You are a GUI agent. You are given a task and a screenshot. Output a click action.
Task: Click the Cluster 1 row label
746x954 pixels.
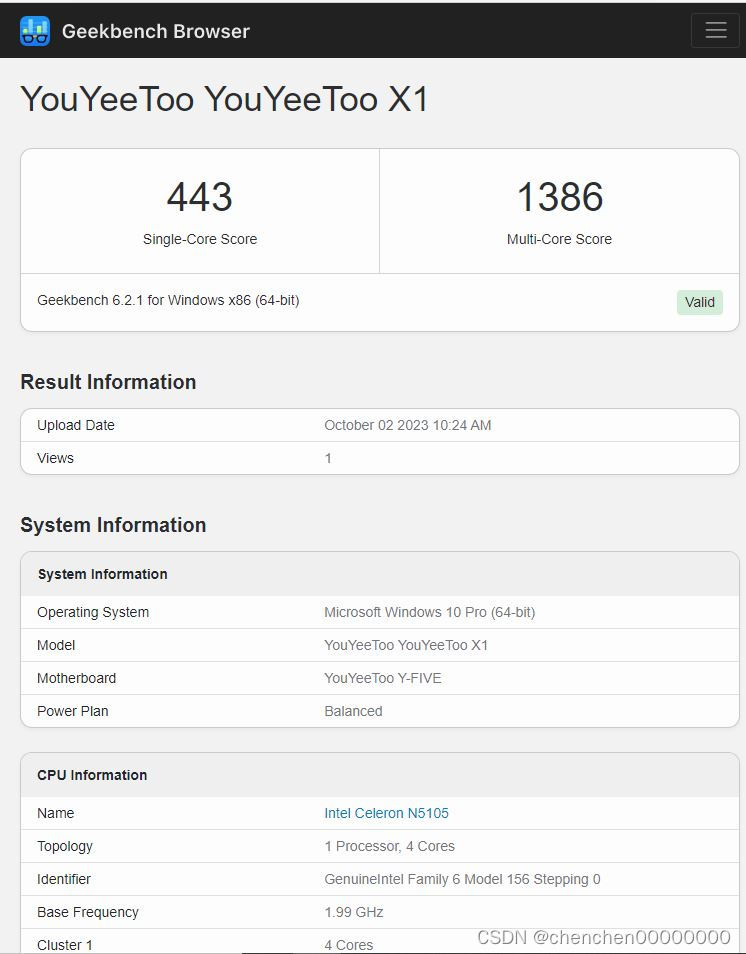pyautogui.click(x=64, y=945)
